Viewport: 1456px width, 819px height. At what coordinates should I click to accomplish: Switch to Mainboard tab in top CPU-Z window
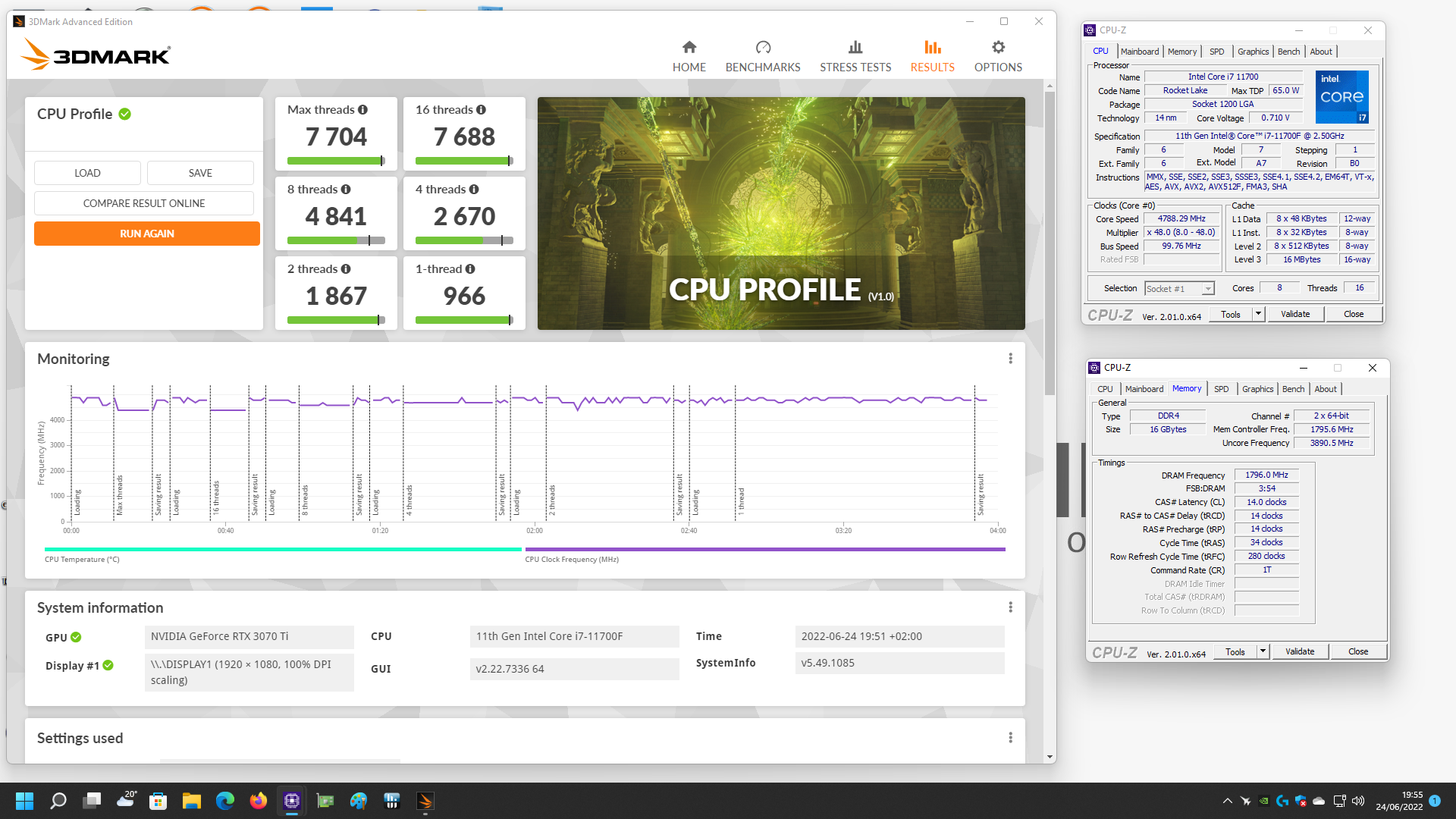click(1140, 52)
